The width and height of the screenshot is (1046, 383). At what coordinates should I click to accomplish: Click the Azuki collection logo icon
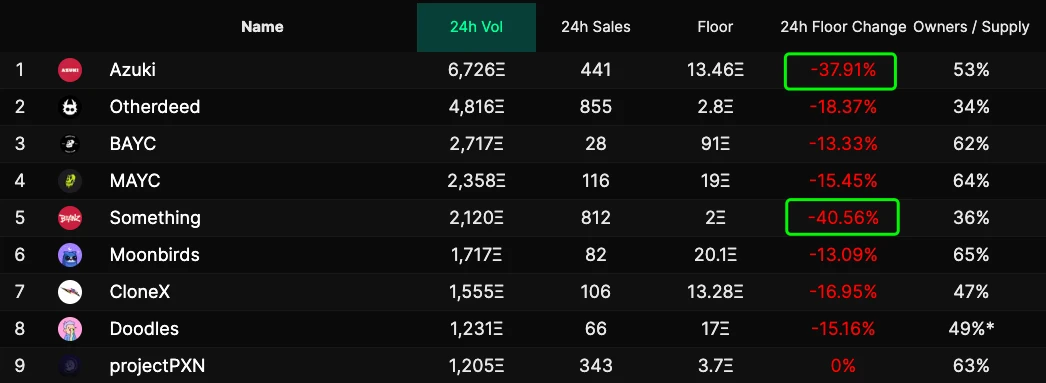tap(70, 69)
